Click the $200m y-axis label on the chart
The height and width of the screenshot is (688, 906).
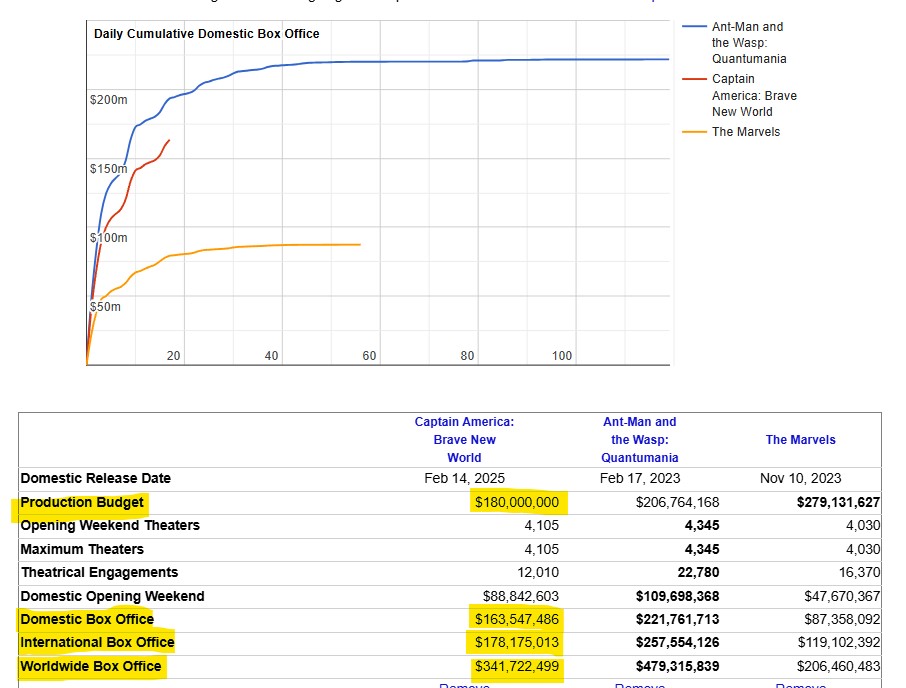(108, 101)
